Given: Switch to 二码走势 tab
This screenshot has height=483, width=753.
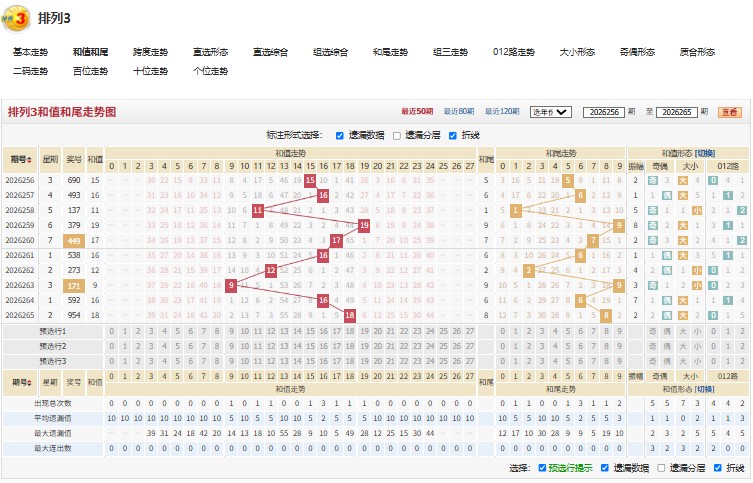Looking at the screenshot, I should click(30, 71).
